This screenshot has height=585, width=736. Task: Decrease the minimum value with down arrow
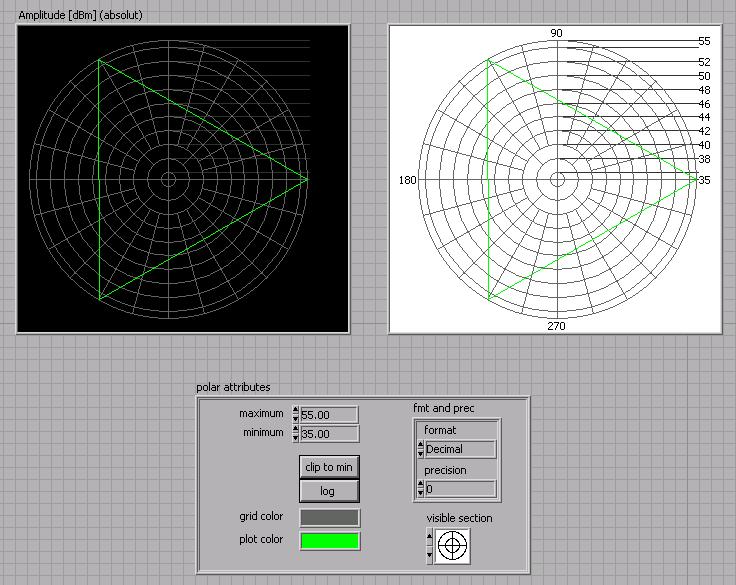pyautogui.click(x=295, y=439)
